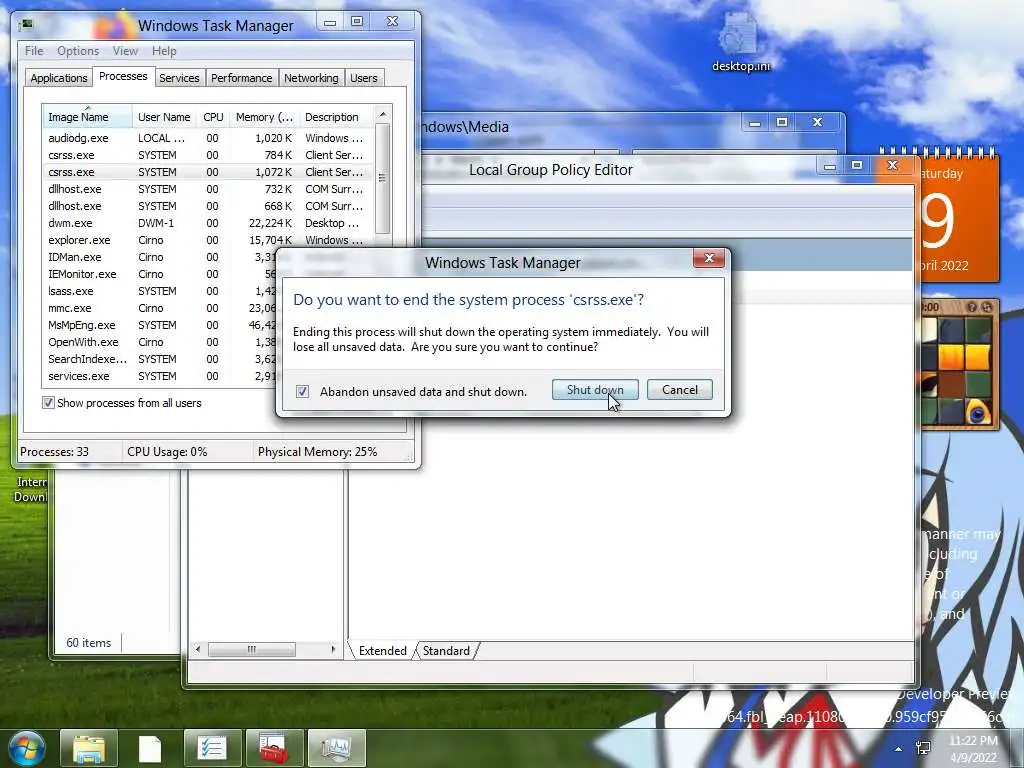Show hidden tray icons arrow
Screen dimensions: 1024x768
pos(899,749)
